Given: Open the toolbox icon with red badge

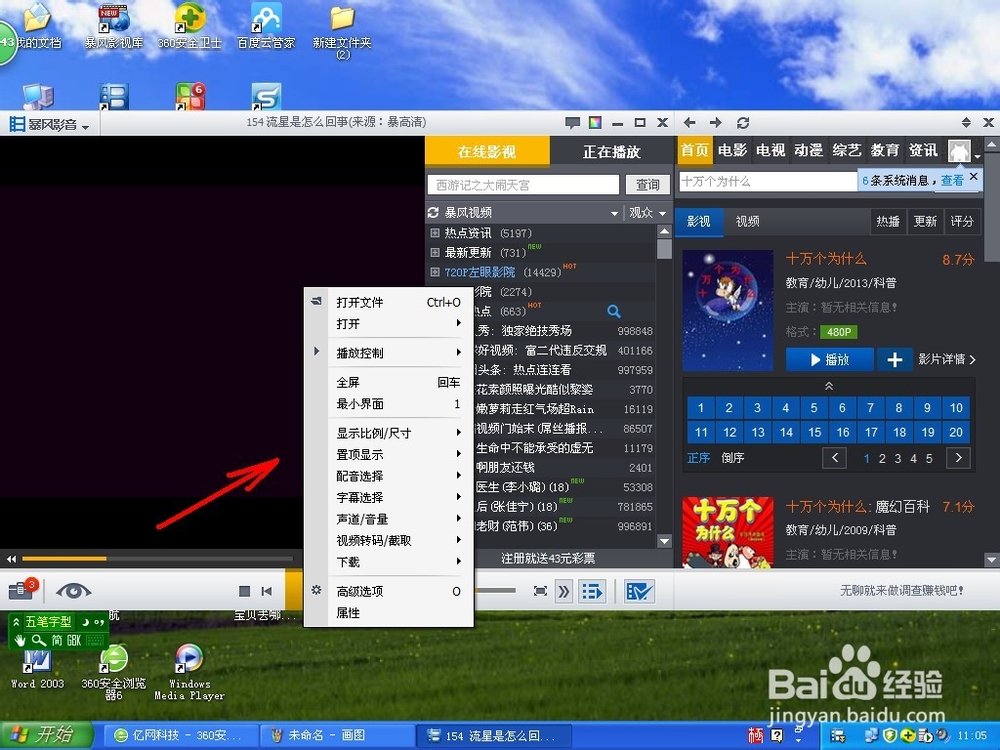Looking at the screenshot, I should click(x=23, y=589).
